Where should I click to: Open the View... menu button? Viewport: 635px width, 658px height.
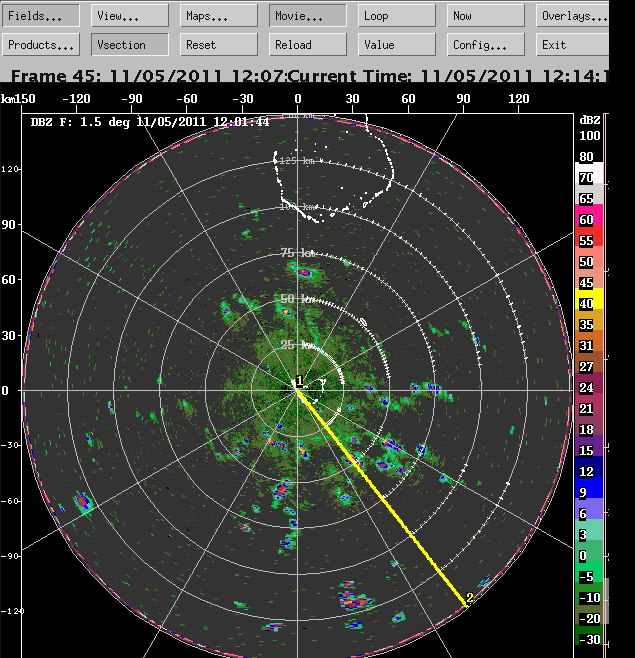coord(130,16)
